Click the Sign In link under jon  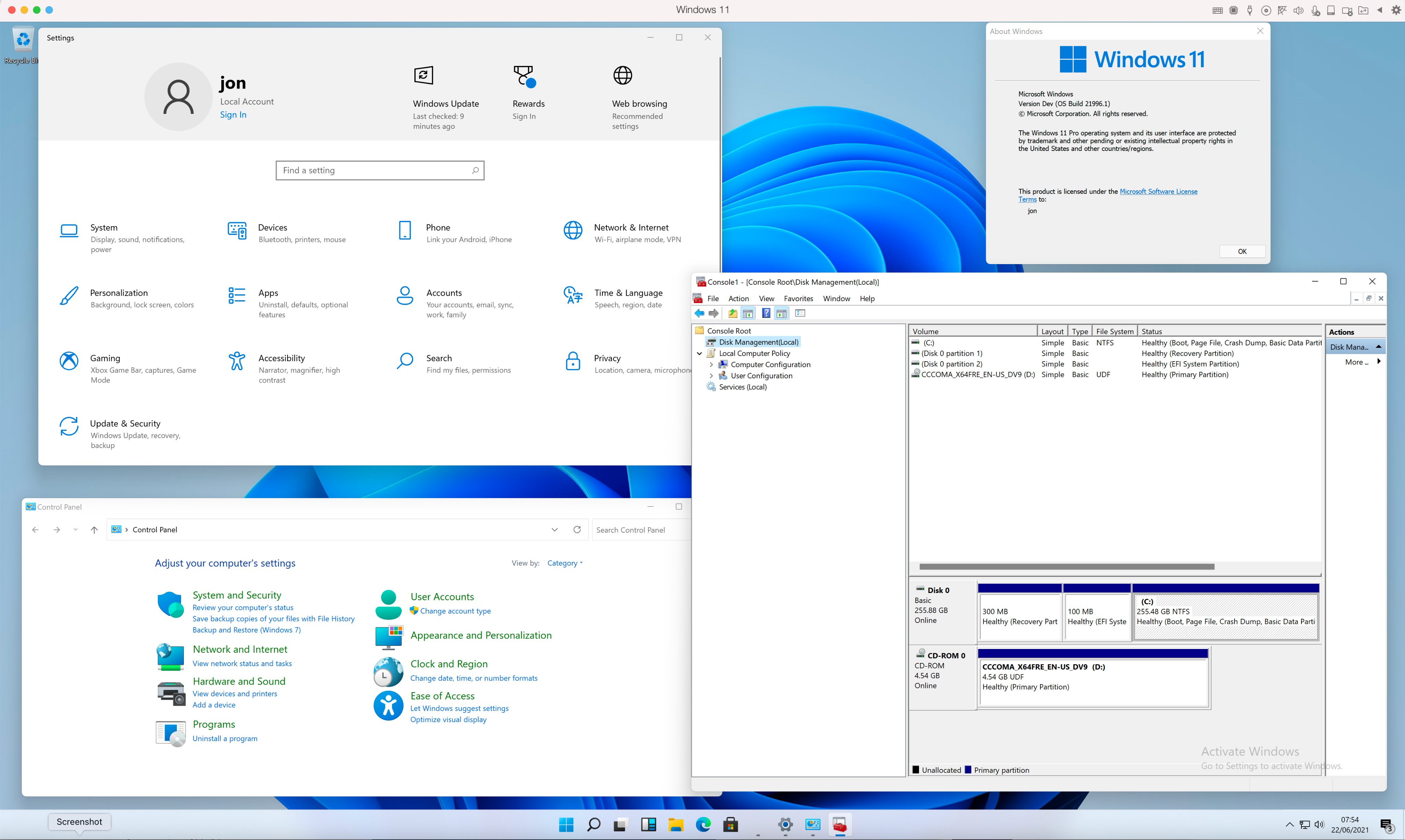pos(233,114)
